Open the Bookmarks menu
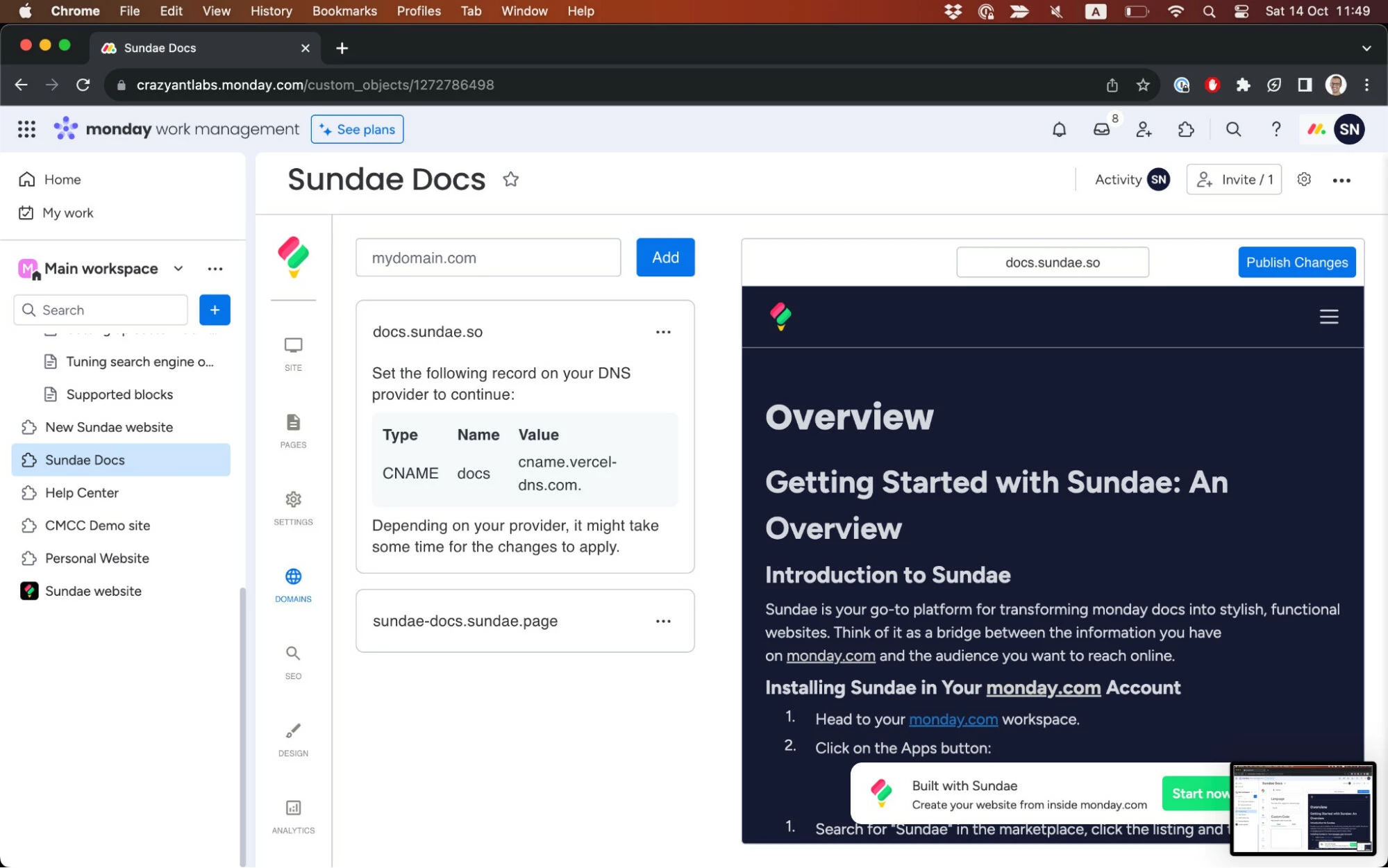1388x868 pixels. [344, 11]
